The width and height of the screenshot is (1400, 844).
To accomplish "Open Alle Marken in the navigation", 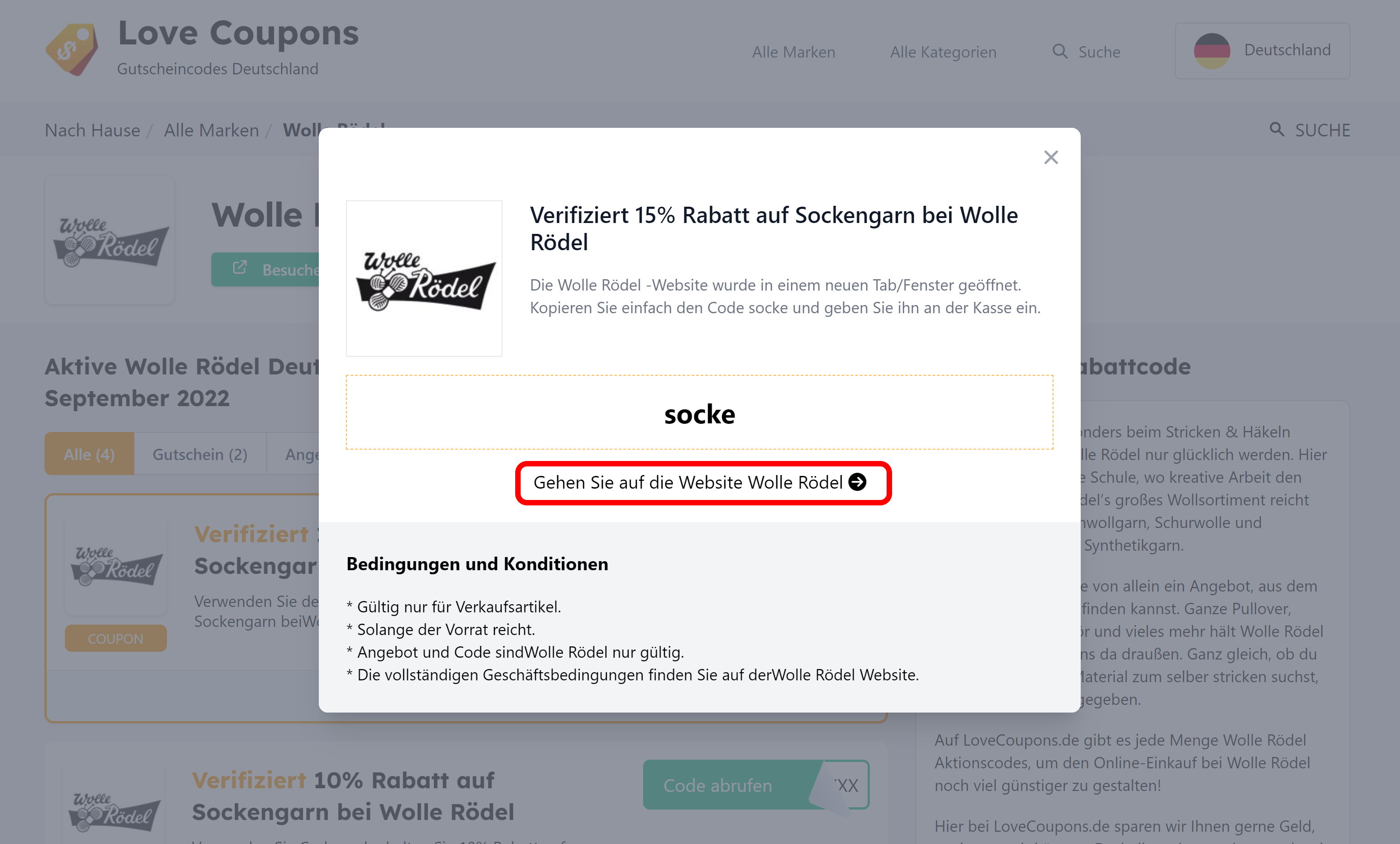I will [x=793, y=52].
